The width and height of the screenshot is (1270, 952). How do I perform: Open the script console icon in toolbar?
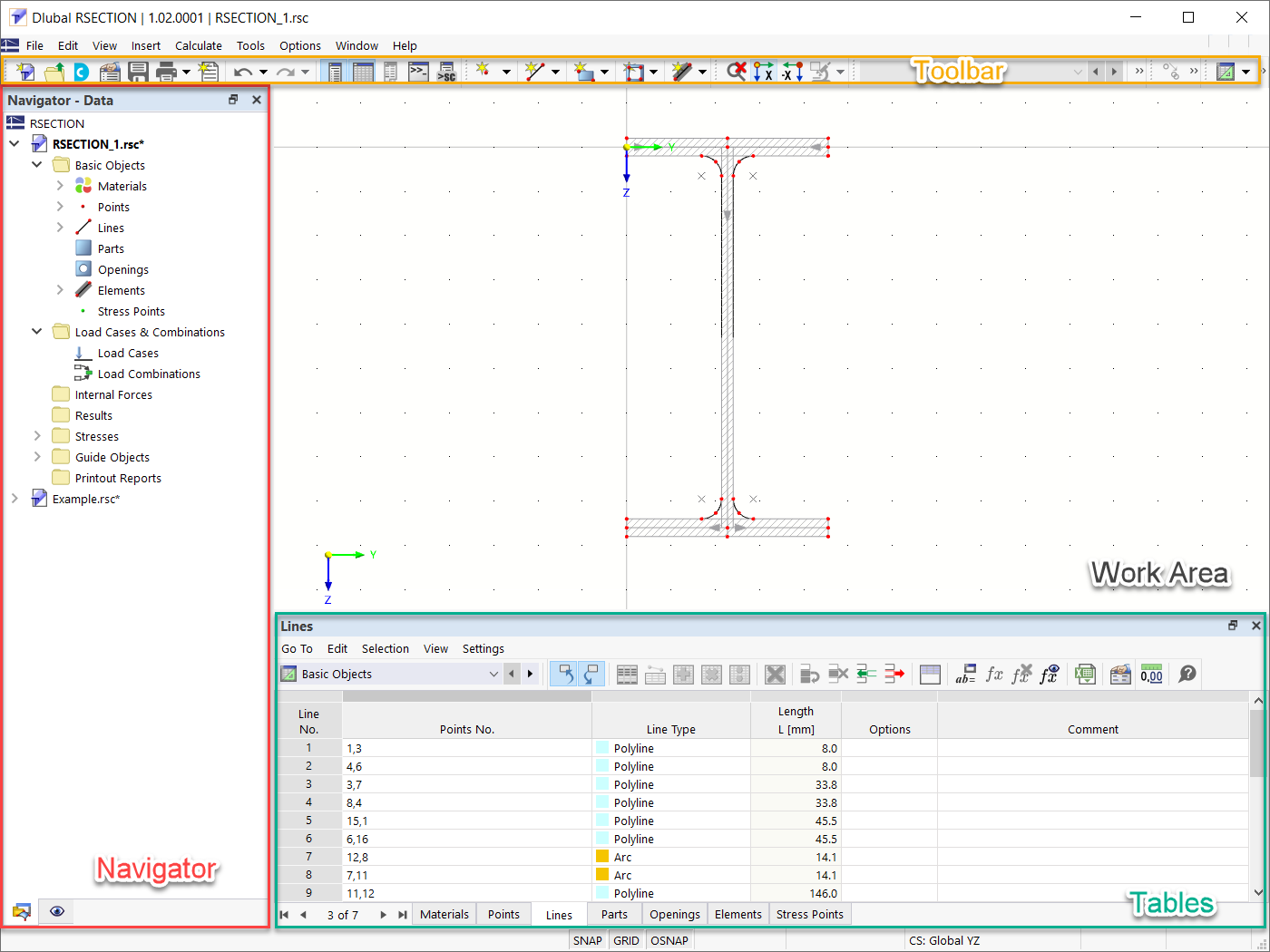418,72
